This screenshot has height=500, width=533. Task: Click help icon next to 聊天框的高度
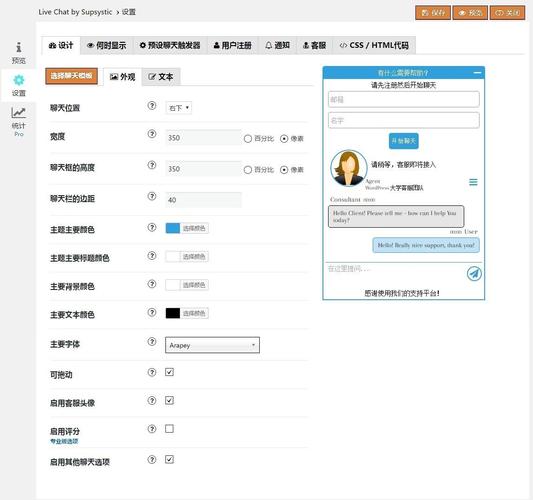click(152, 165)
